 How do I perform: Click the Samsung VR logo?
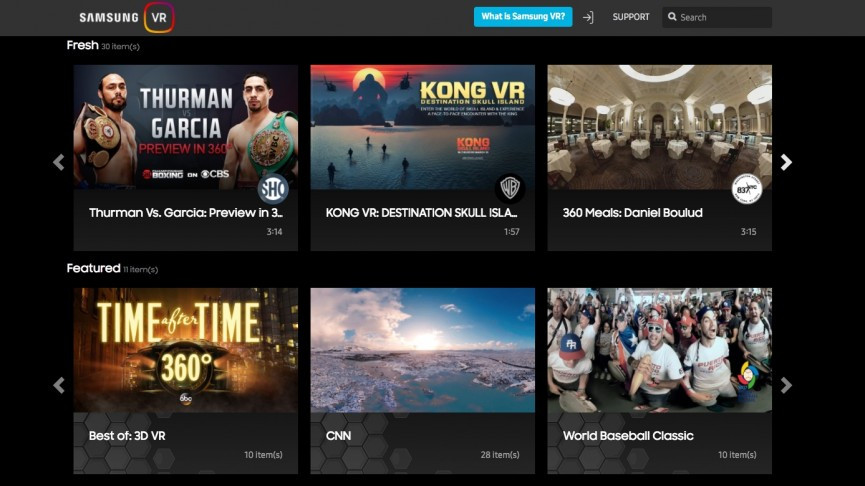pos(126,17)
